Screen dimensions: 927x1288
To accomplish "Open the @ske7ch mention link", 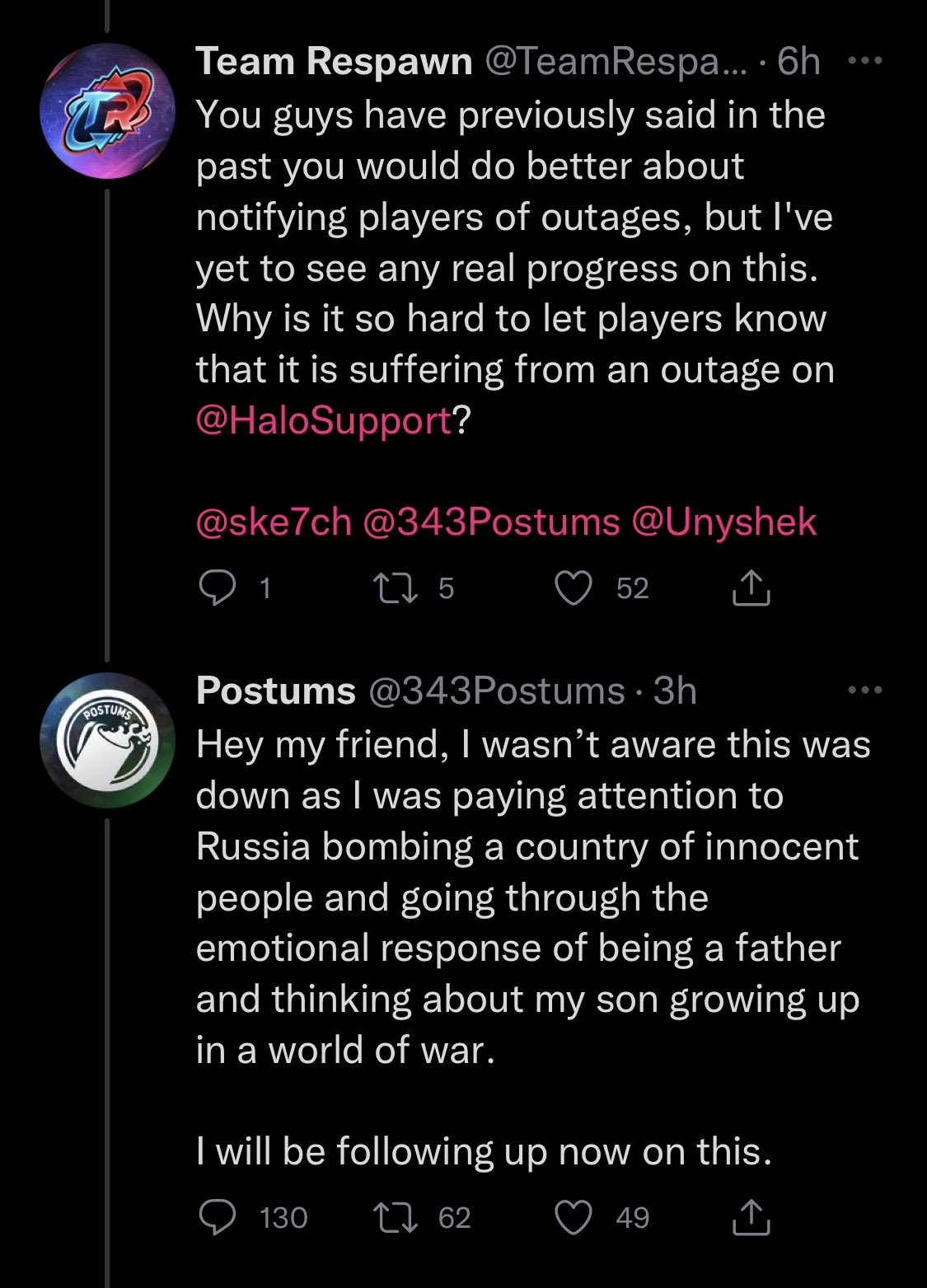I will pos(274,522).
